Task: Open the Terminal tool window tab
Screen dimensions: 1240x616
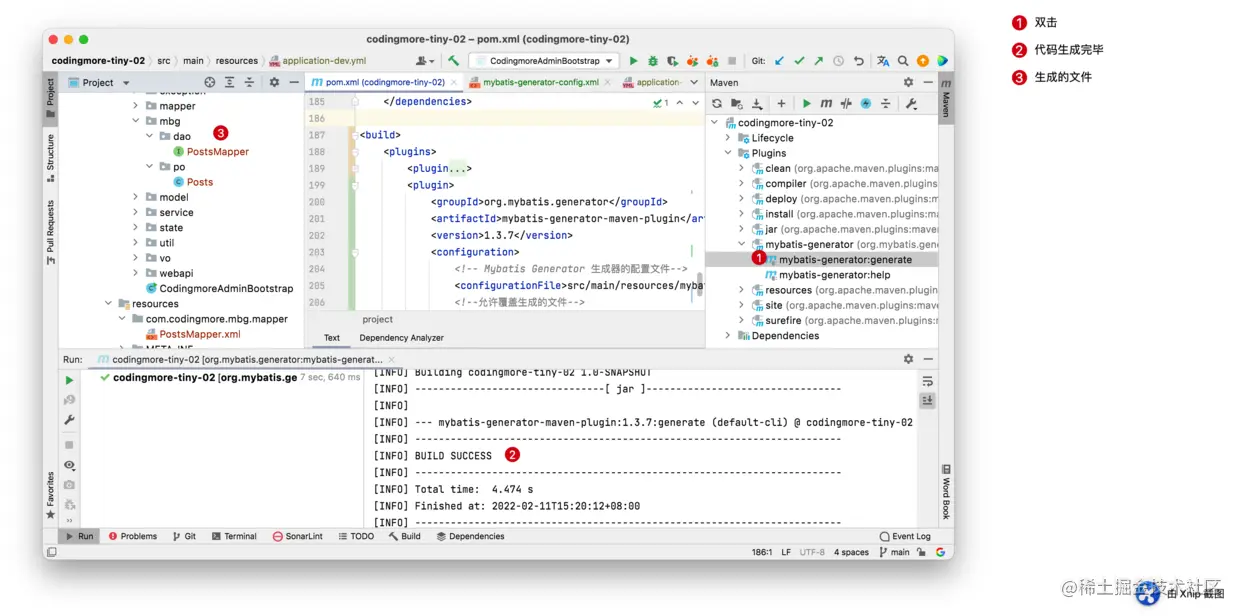Action: pos(234,537)
